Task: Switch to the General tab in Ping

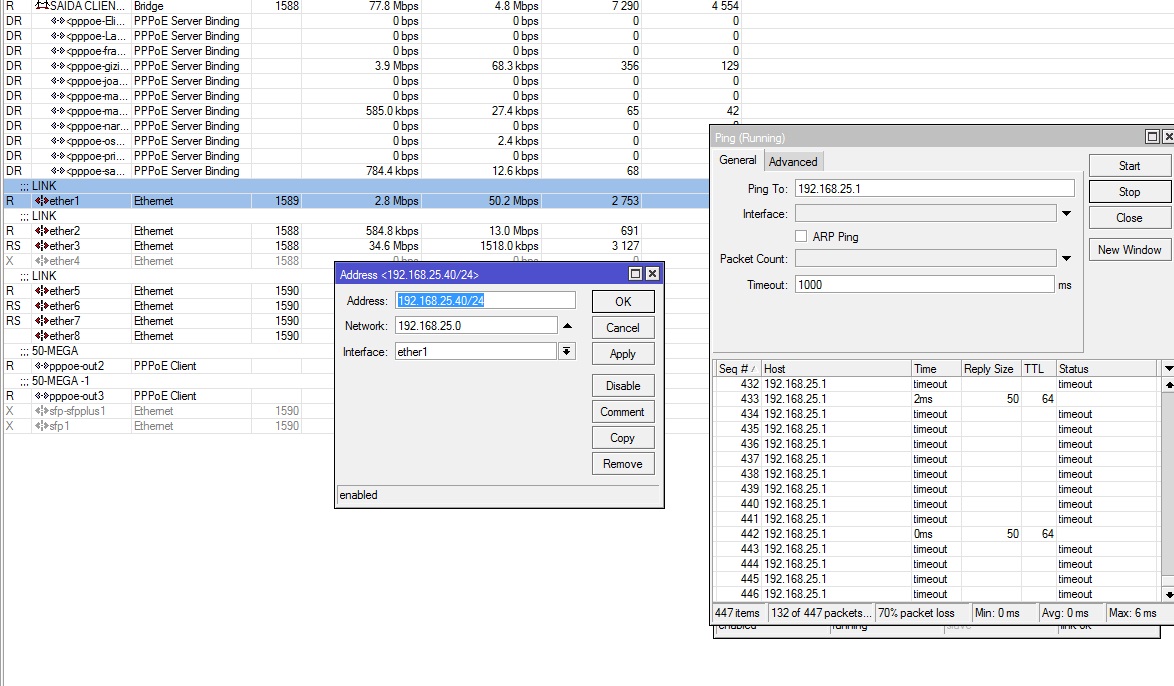Action: tap(737, 160)
